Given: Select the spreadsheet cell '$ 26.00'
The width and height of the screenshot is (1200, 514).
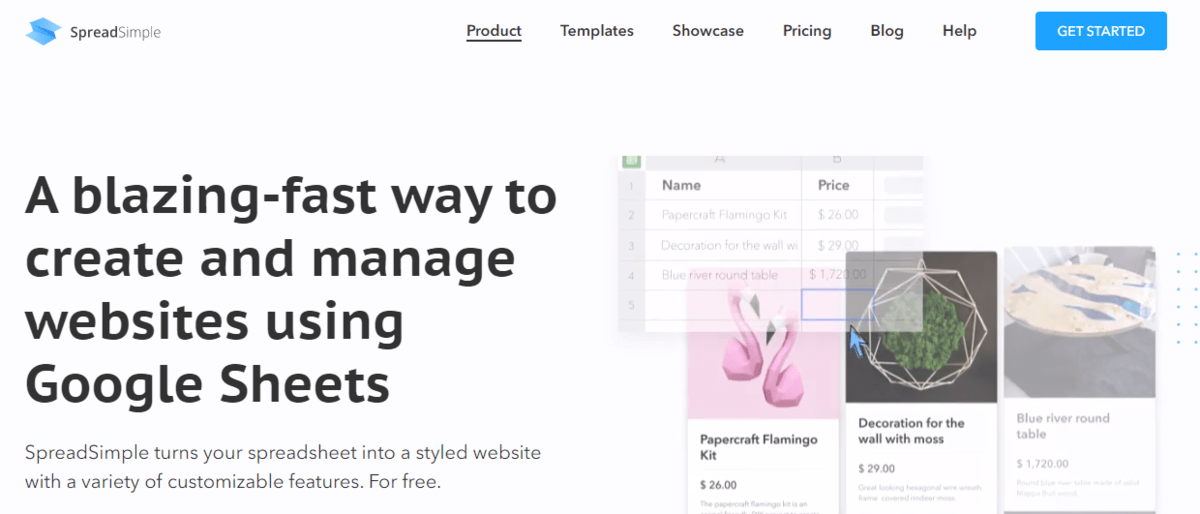Looking at the screenshot, I should (837, 215).
